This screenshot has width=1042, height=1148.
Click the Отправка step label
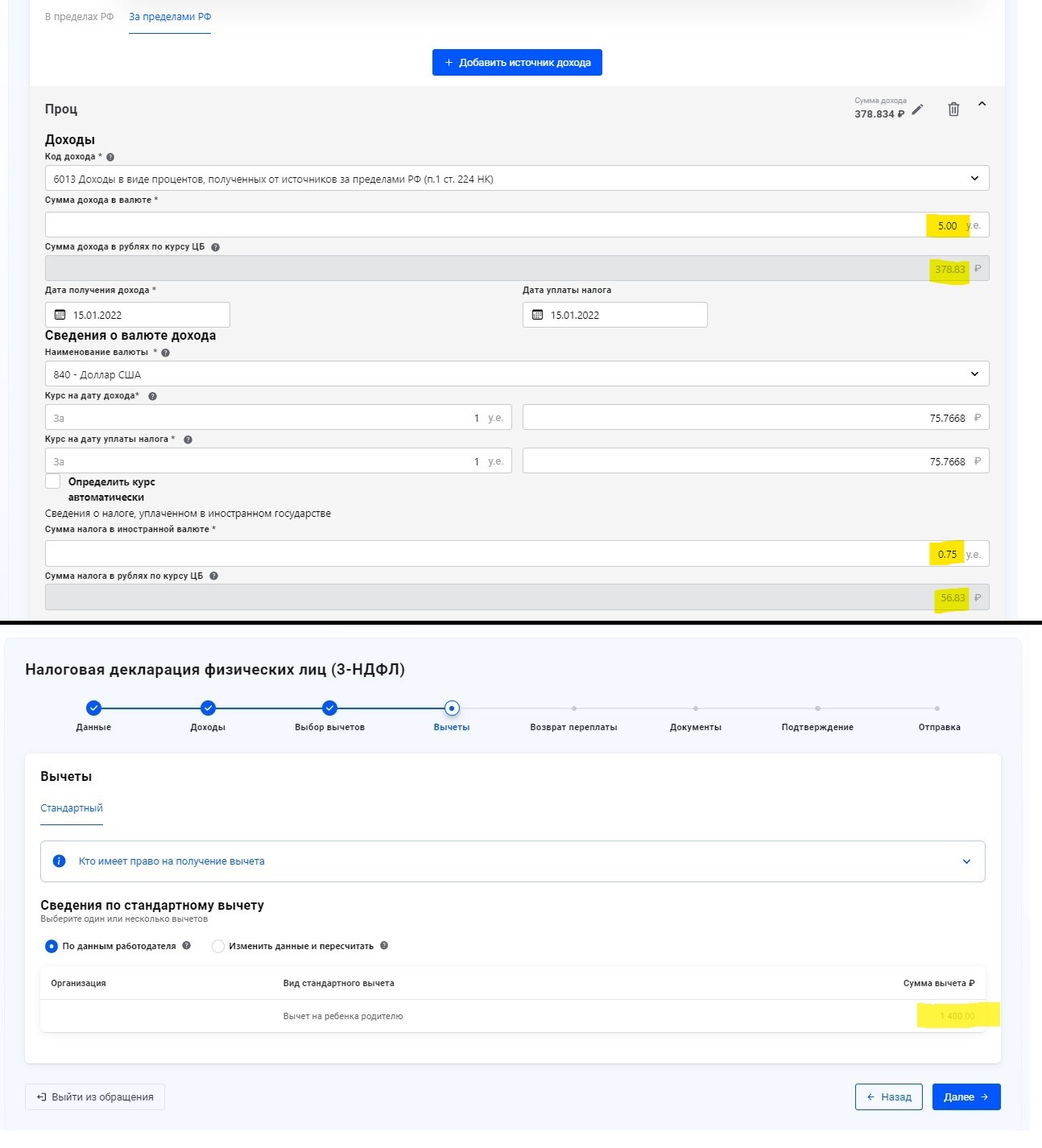tap(939, 727)
